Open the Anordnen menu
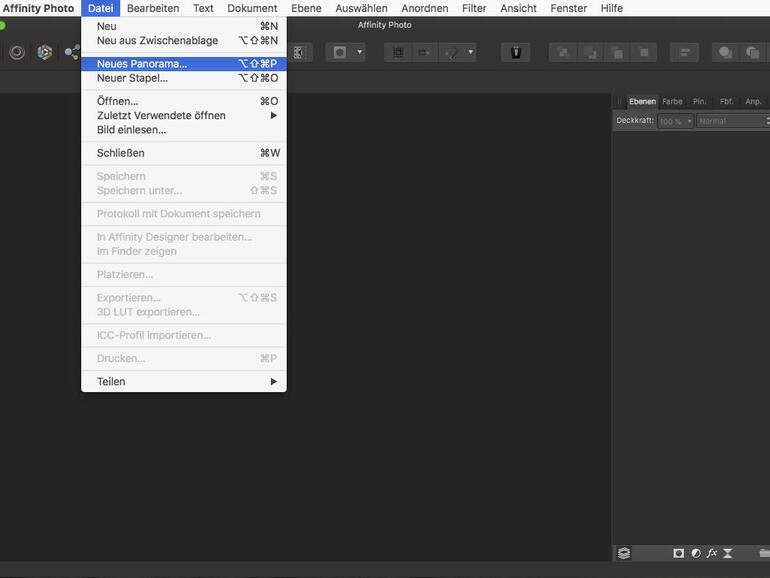Screen dimensions: 770x578 (424, 8)
